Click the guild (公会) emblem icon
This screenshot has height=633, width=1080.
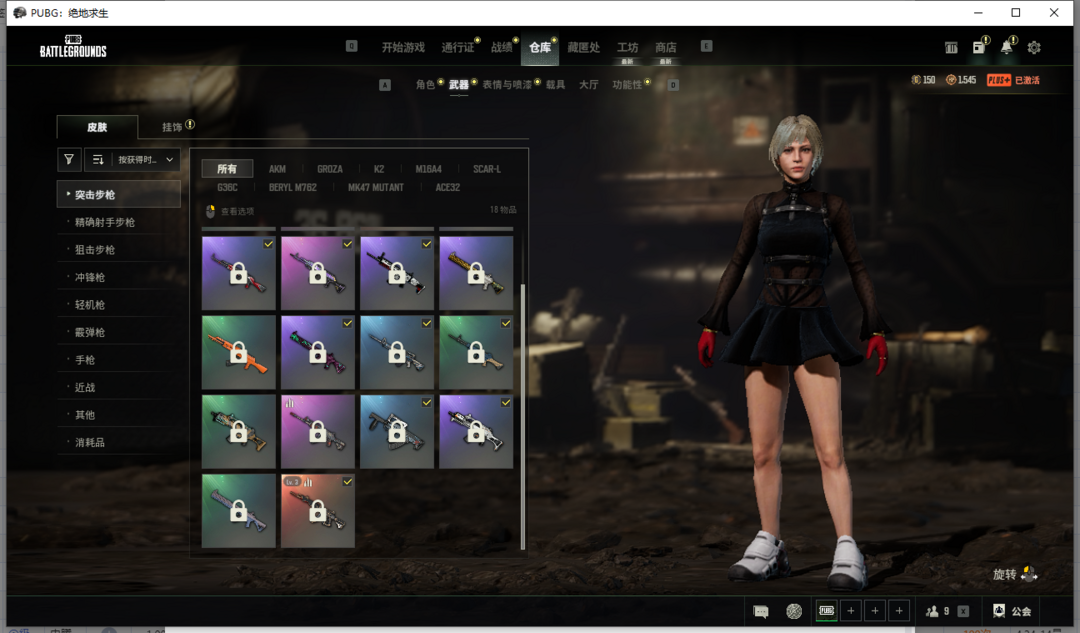click(999, 611)
